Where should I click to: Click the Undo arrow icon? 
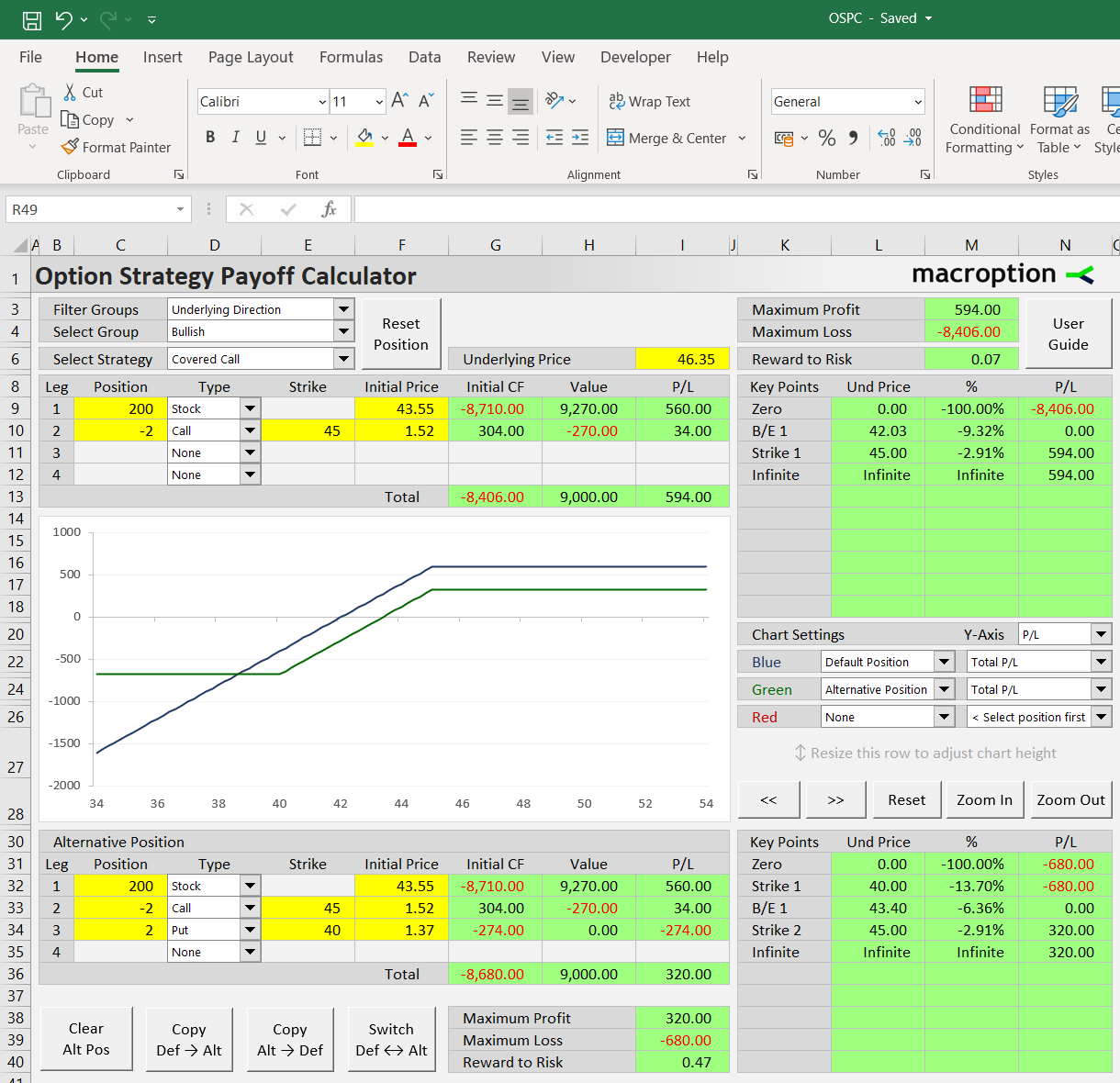click(63, 19)
